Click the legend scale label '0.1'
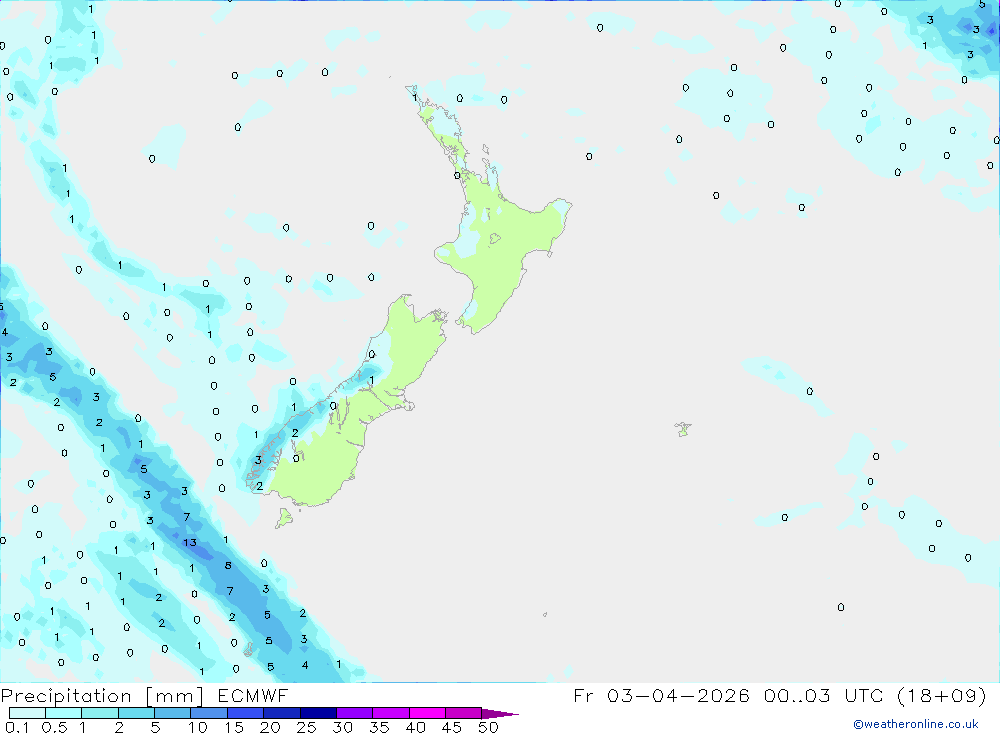Screen dimensions: 1000x733 pos(17,727)
